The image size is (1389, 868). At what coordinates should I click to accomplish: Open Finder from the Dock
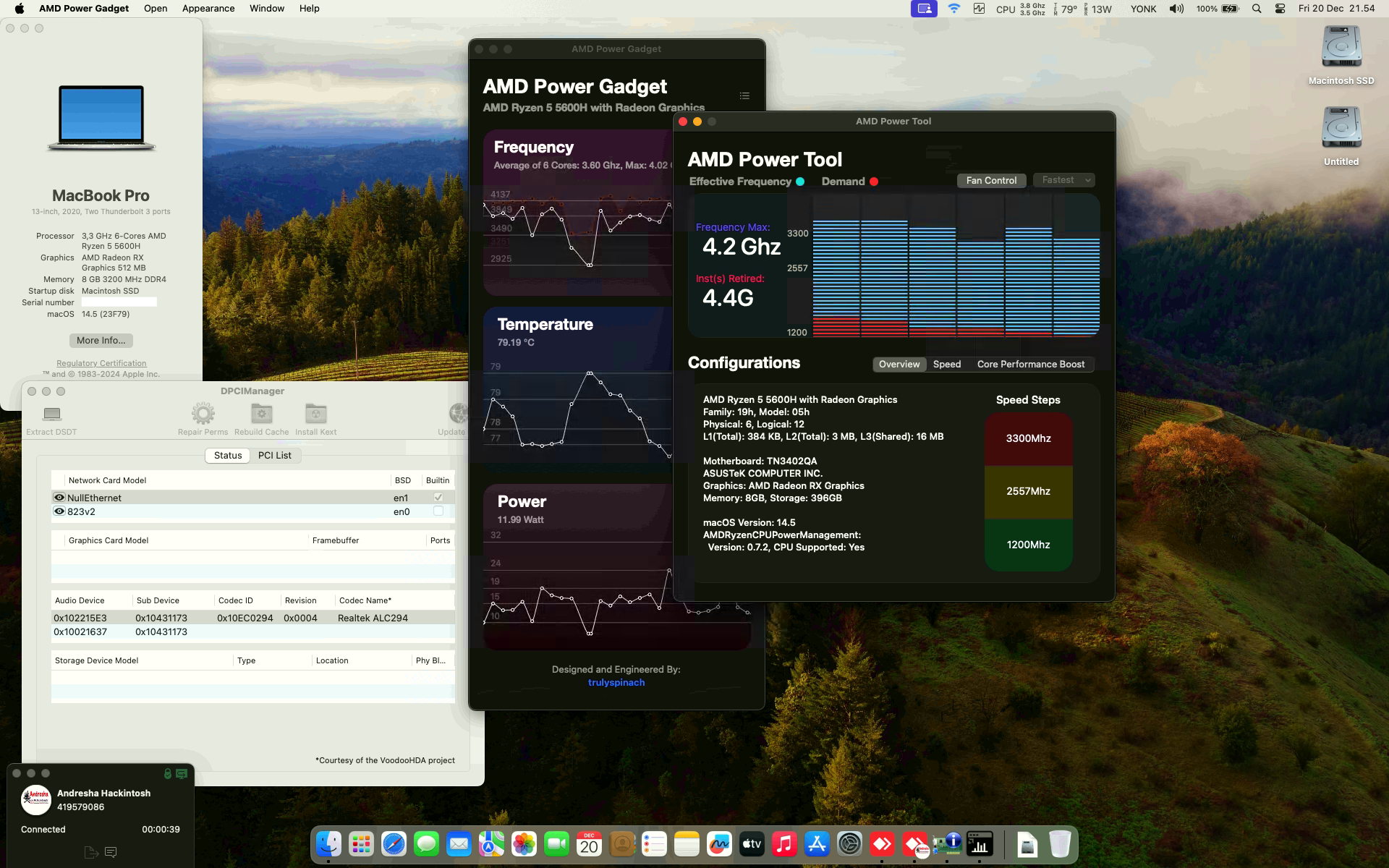(x=328, y=843)
